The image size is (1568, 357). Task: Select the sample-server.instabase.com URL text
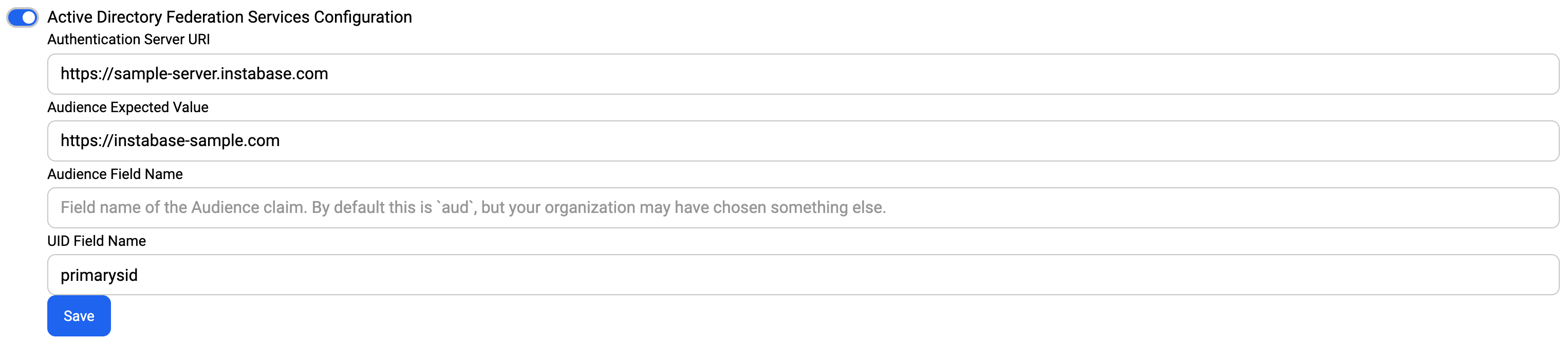coord(194,74)
